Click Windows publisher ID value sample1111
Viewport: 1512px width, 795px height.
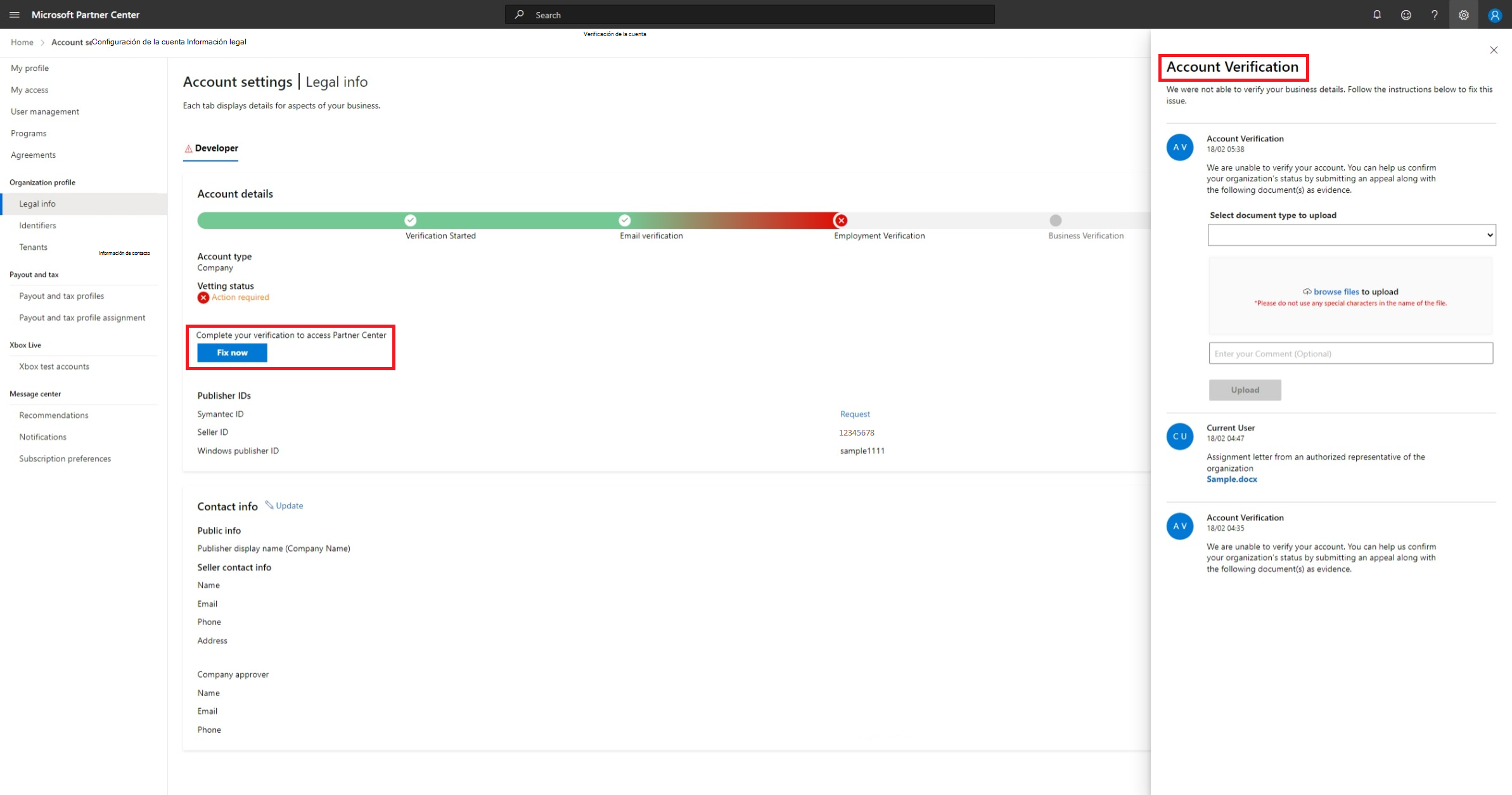862,451
